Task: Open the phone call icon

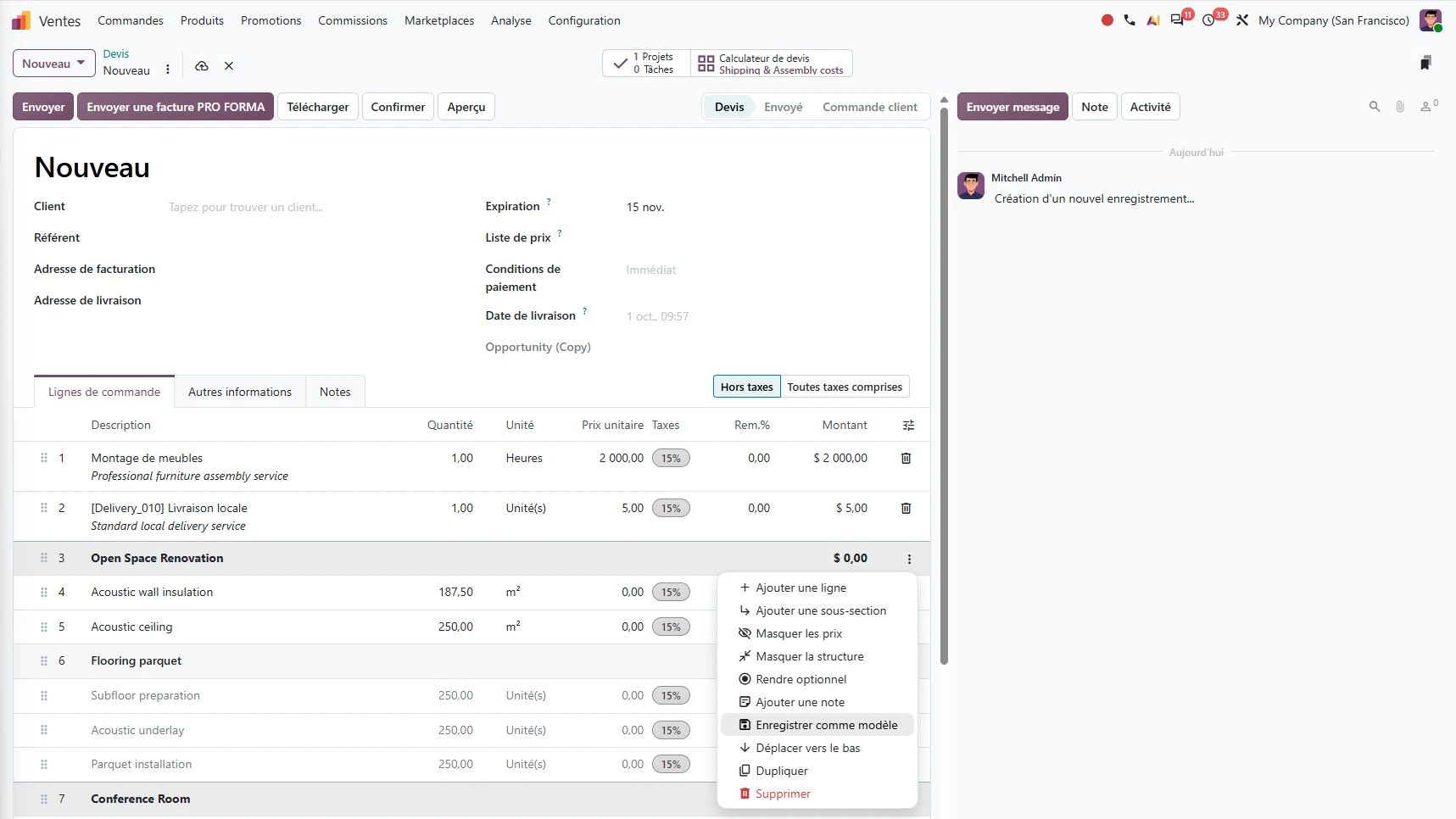Action: tap(1130, 20)
